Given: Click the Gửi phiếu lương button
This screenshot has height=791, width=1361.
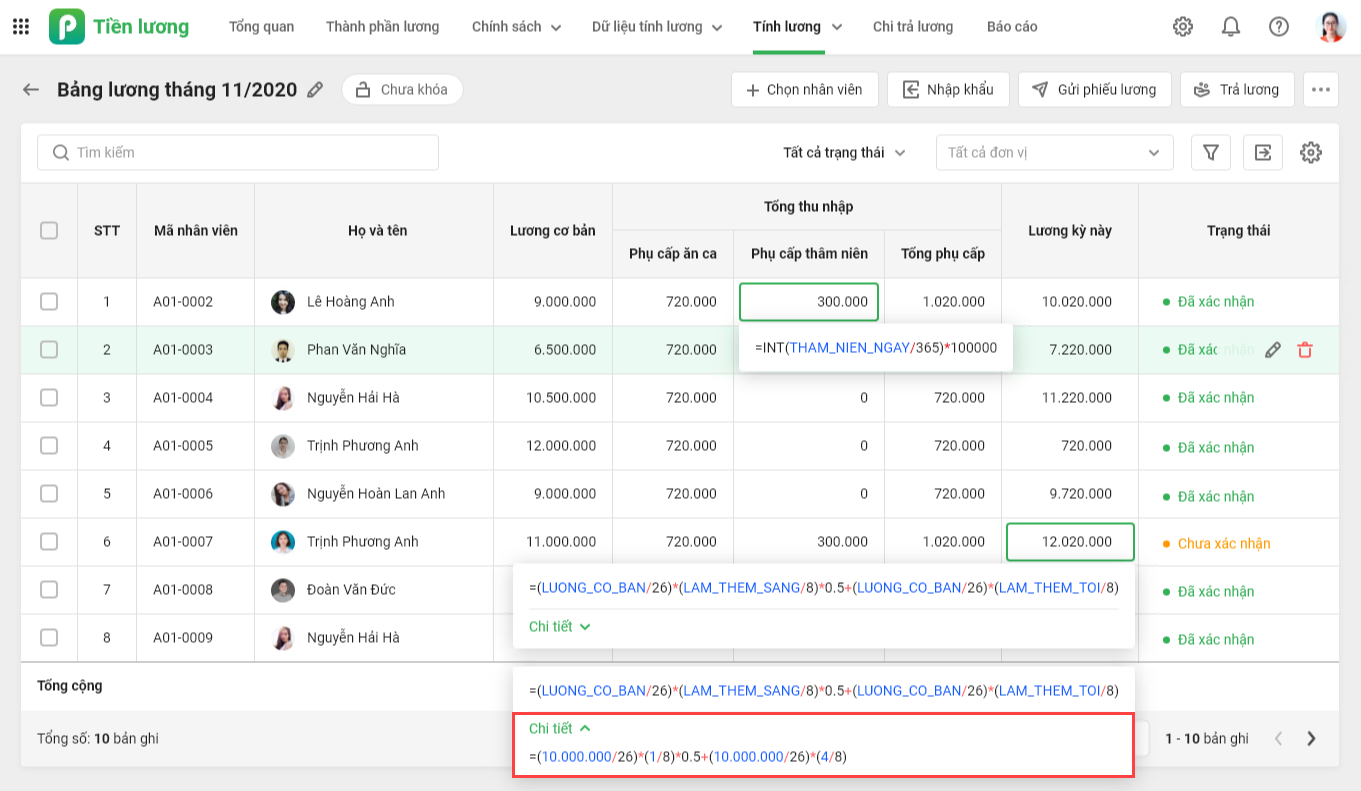Looking at the screenshot, I should pyautogui.click(x=1094, y=90).
